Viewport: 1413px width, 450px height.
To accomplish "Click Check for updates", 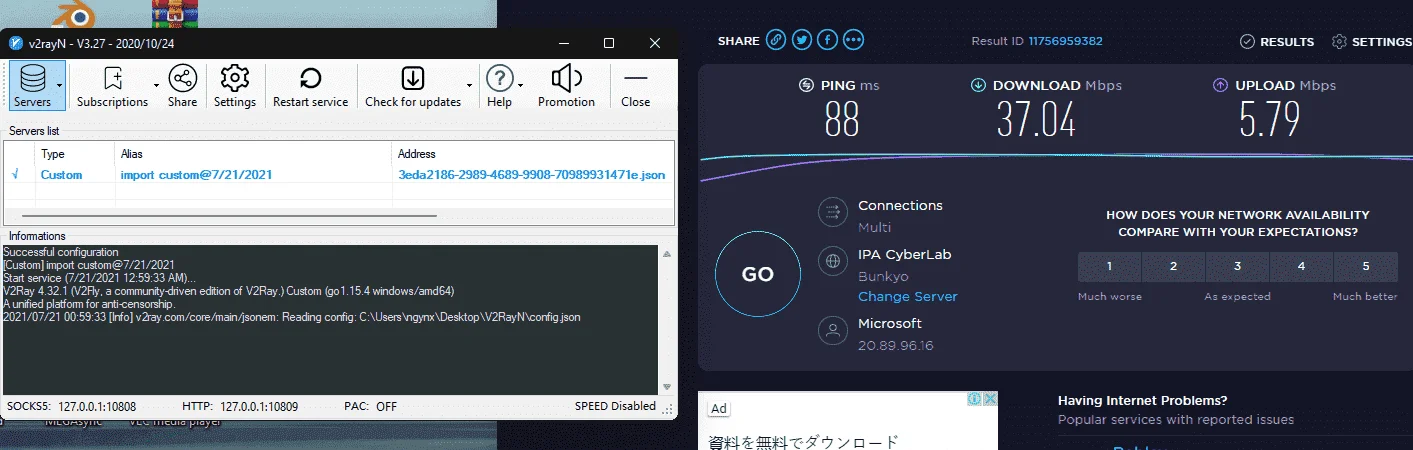I will (x=413, y=85).
